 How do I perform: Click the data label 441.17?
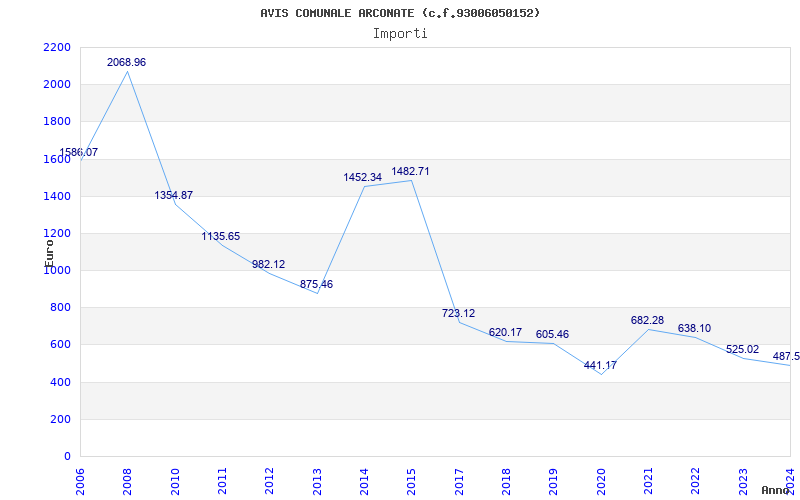coord(600,365)
